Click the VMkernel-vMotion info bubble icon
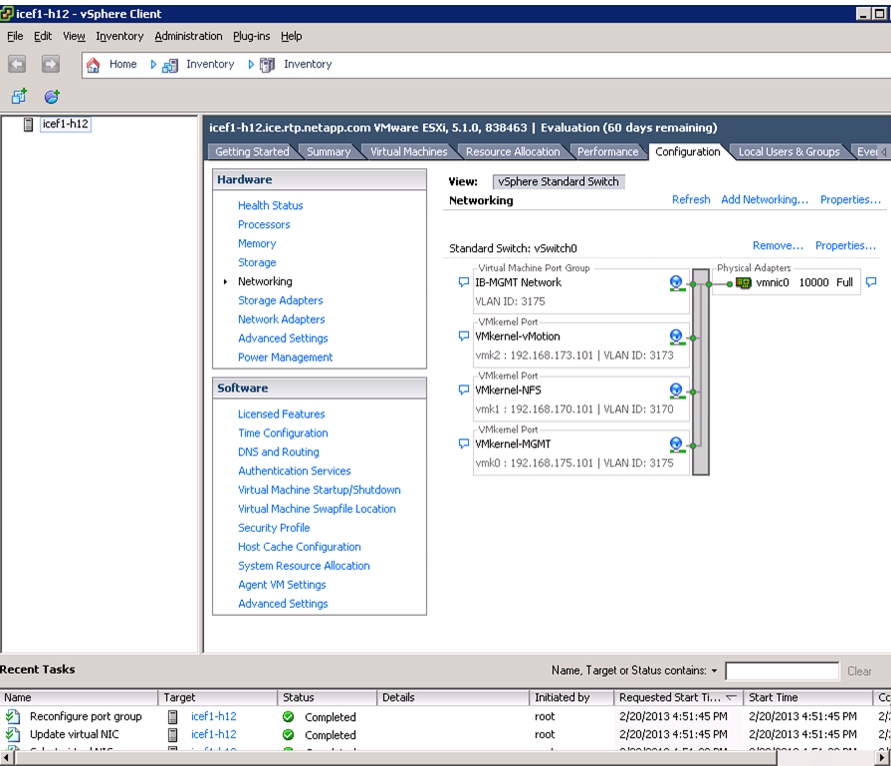The width and height of the screenshot is (891, 766). 464,336
